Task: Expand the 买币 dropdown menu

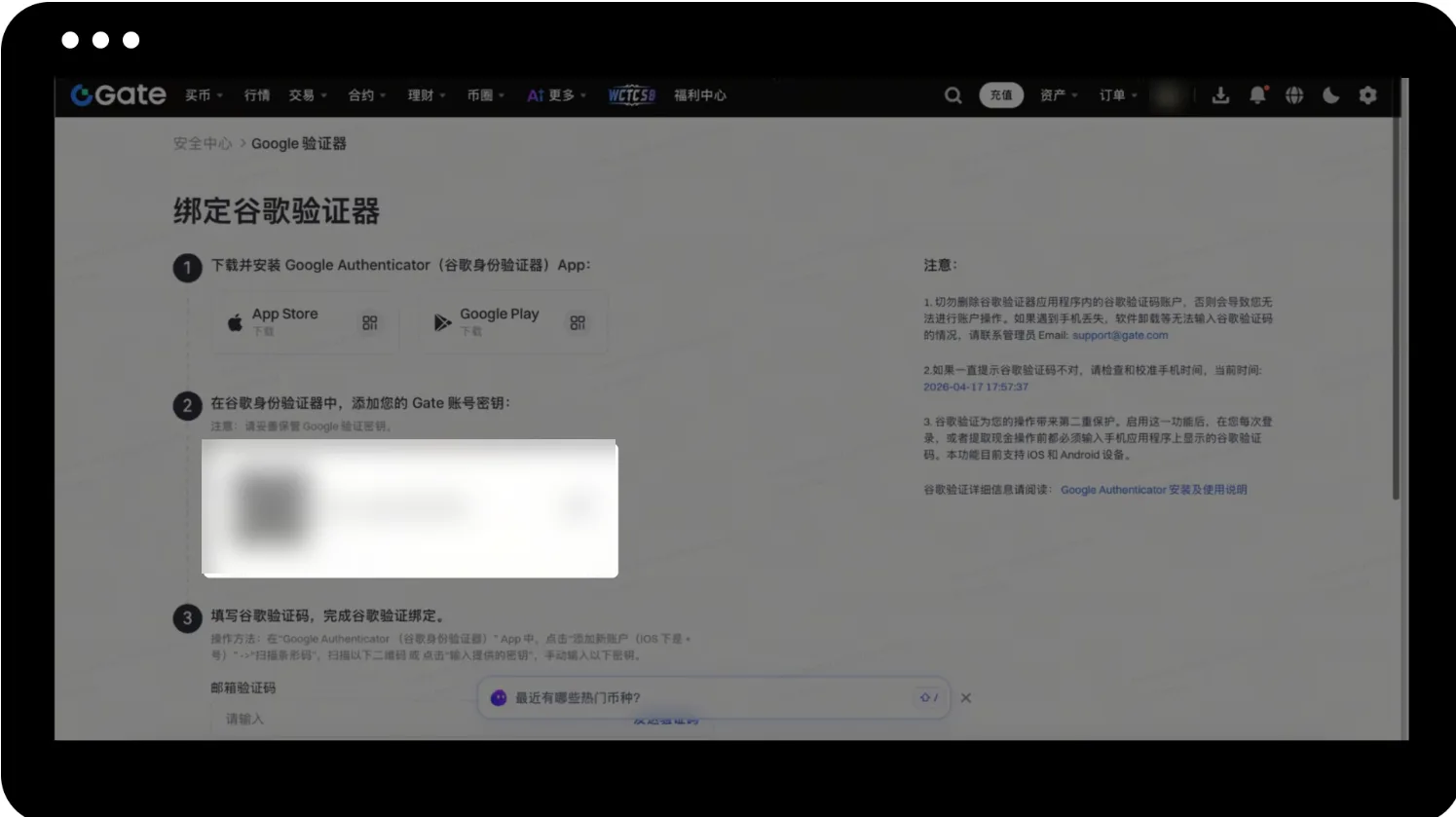Action: click(x=205, y=95)
